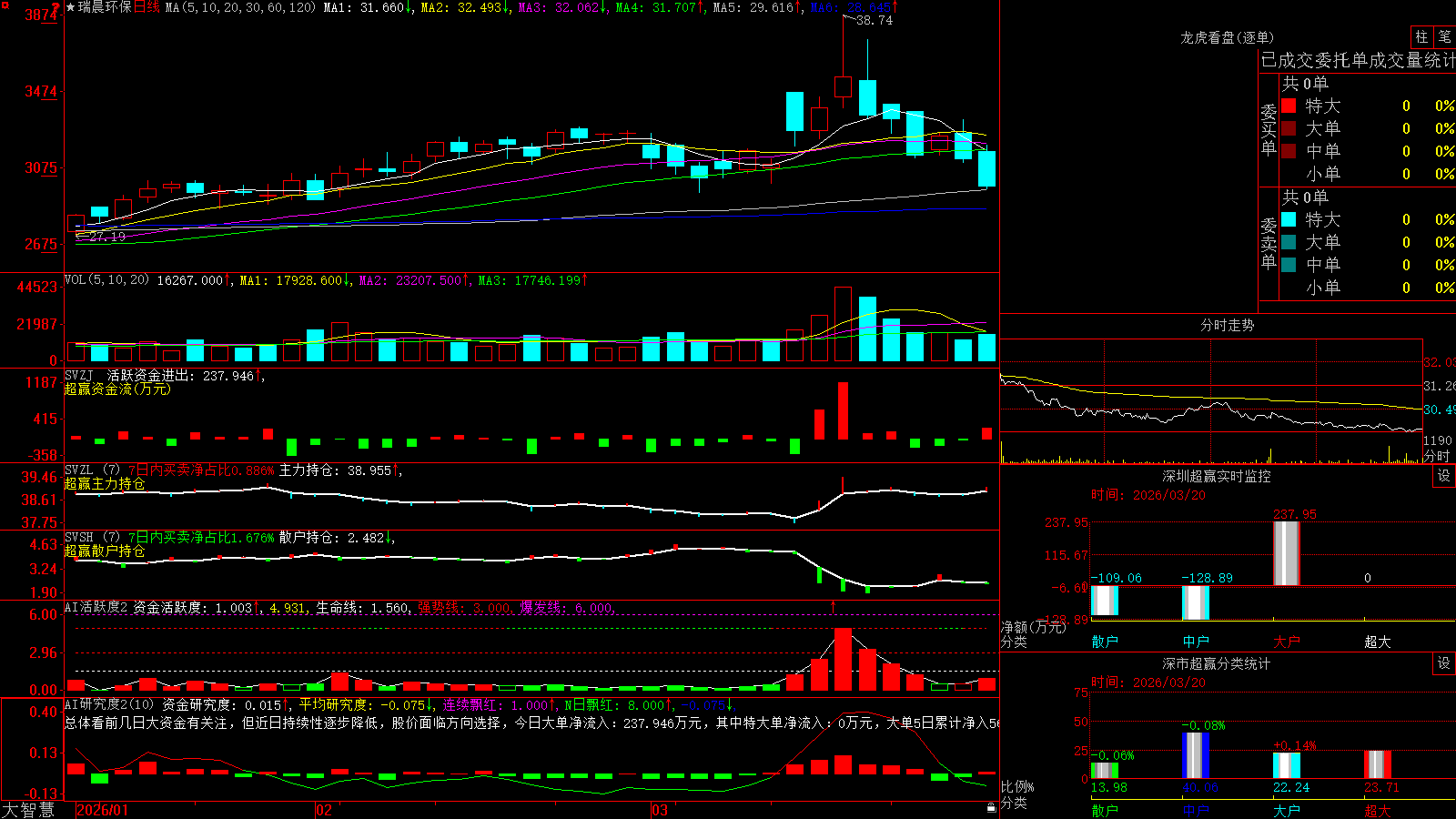Click teal 大单 swatch in 委卖单
Screen dimensions: 1456x819
[1289, 242]
